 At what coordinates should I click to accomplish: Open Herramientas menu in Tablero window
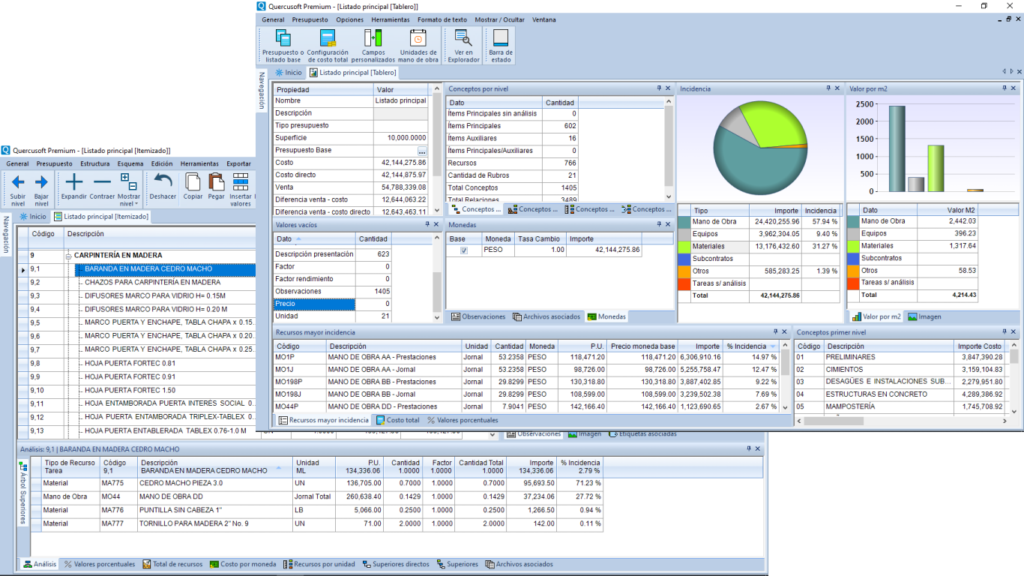390,20
